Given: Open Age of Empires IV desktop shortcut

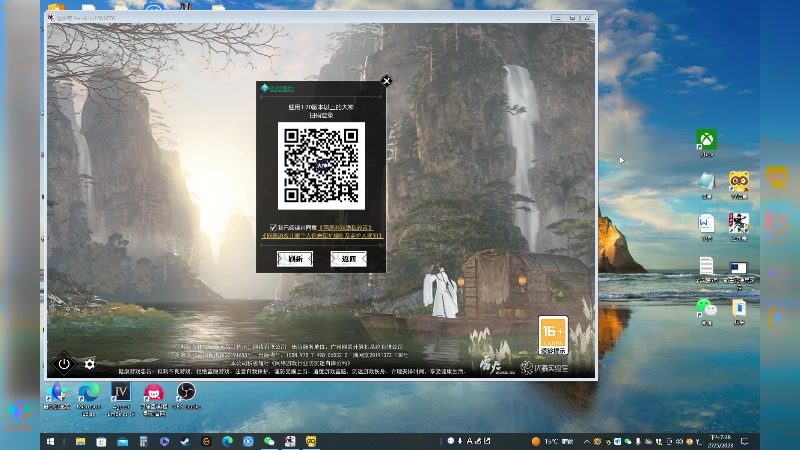Looking at the screenshot, I should [x=121, y=399].
